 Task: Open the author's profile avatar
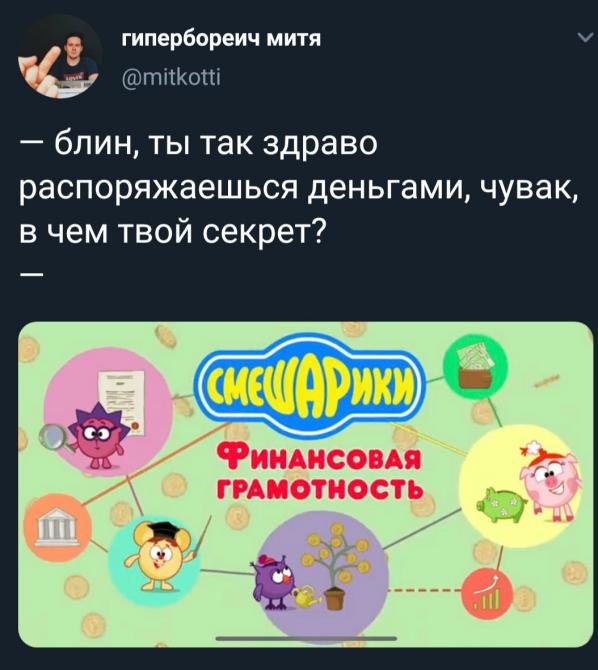pyautogui.click(x=59, y=58)
